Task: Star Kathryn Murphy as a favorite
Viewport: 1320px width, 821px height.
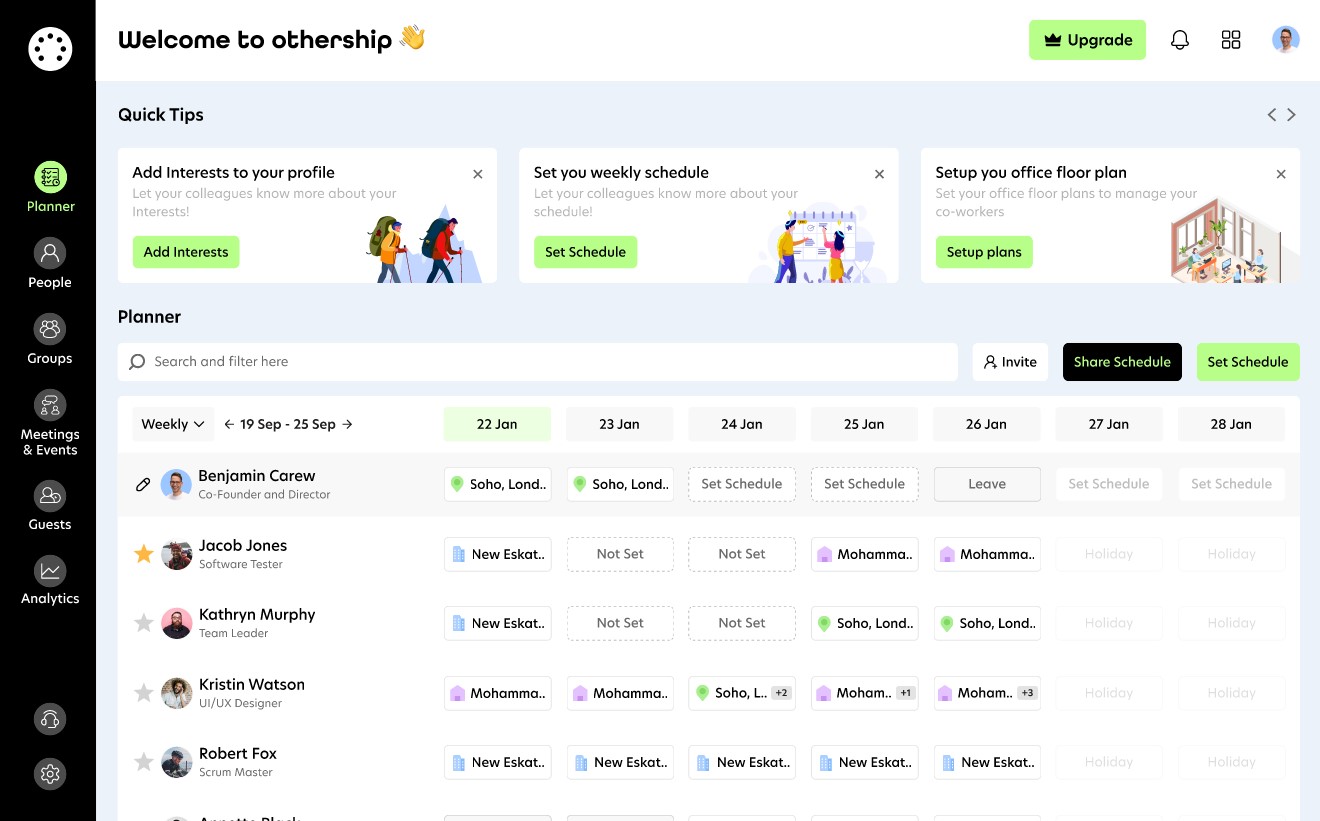Action: 143,622
